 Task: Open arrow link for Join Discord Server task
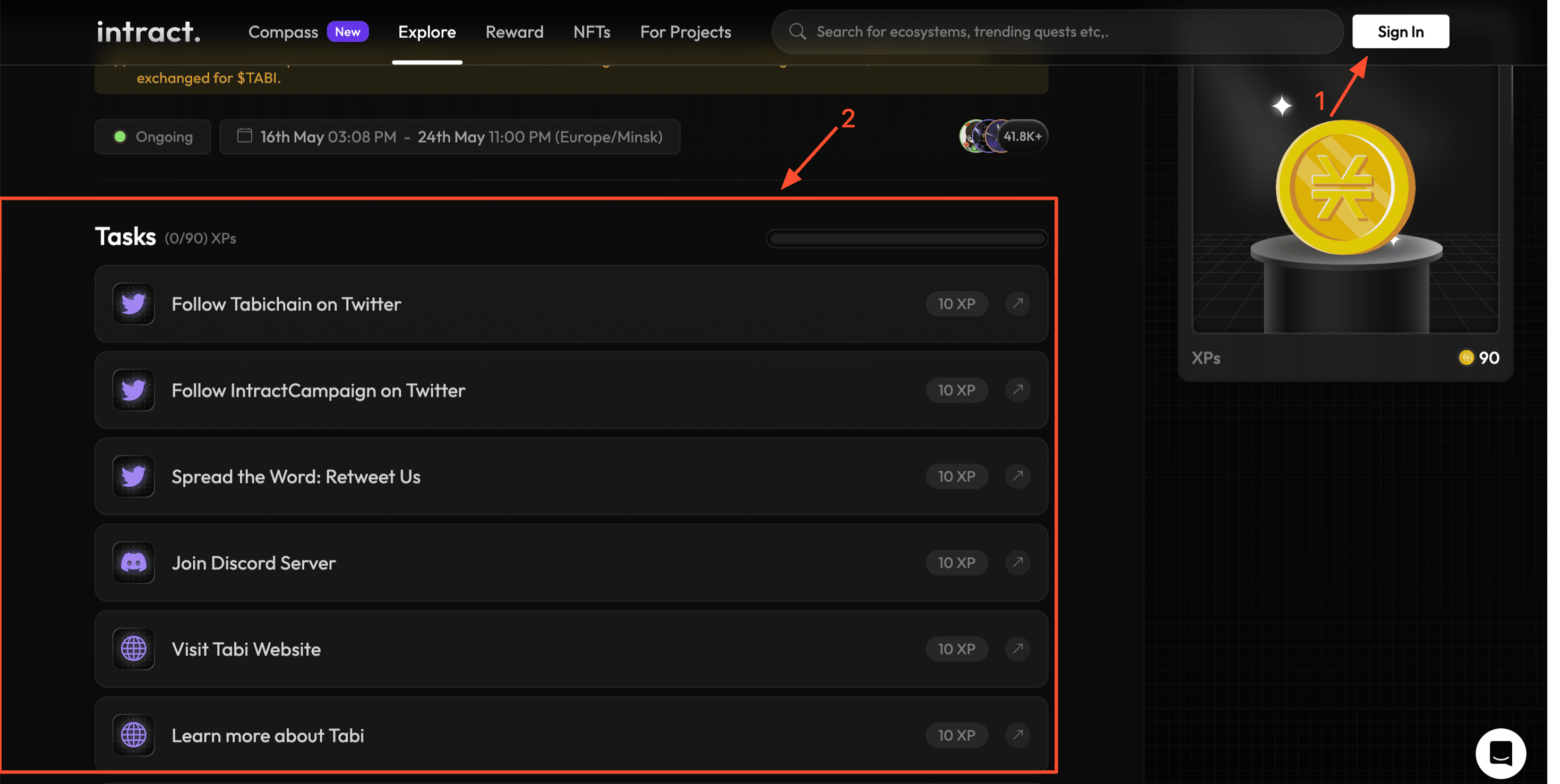(1017, 563)
